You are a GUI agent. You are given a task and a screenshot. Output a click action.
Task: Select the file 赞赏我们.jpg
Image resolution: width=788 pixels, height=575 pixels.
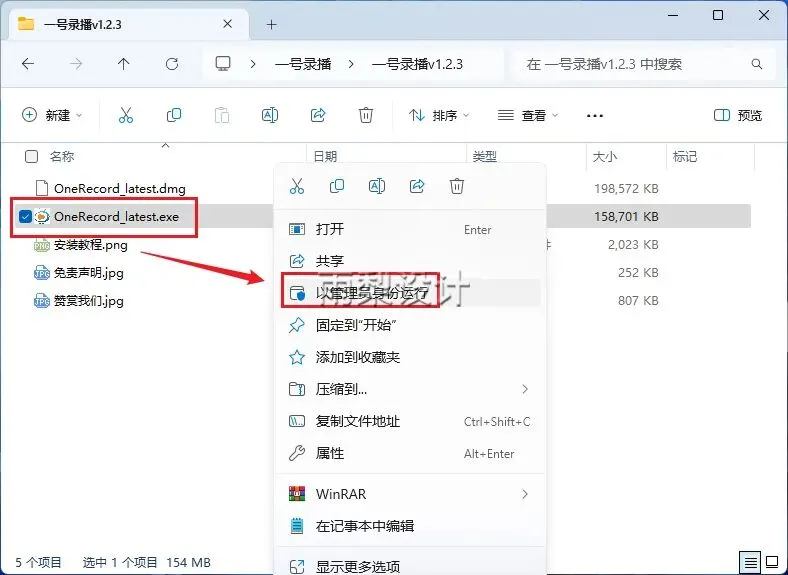(88, 301)
